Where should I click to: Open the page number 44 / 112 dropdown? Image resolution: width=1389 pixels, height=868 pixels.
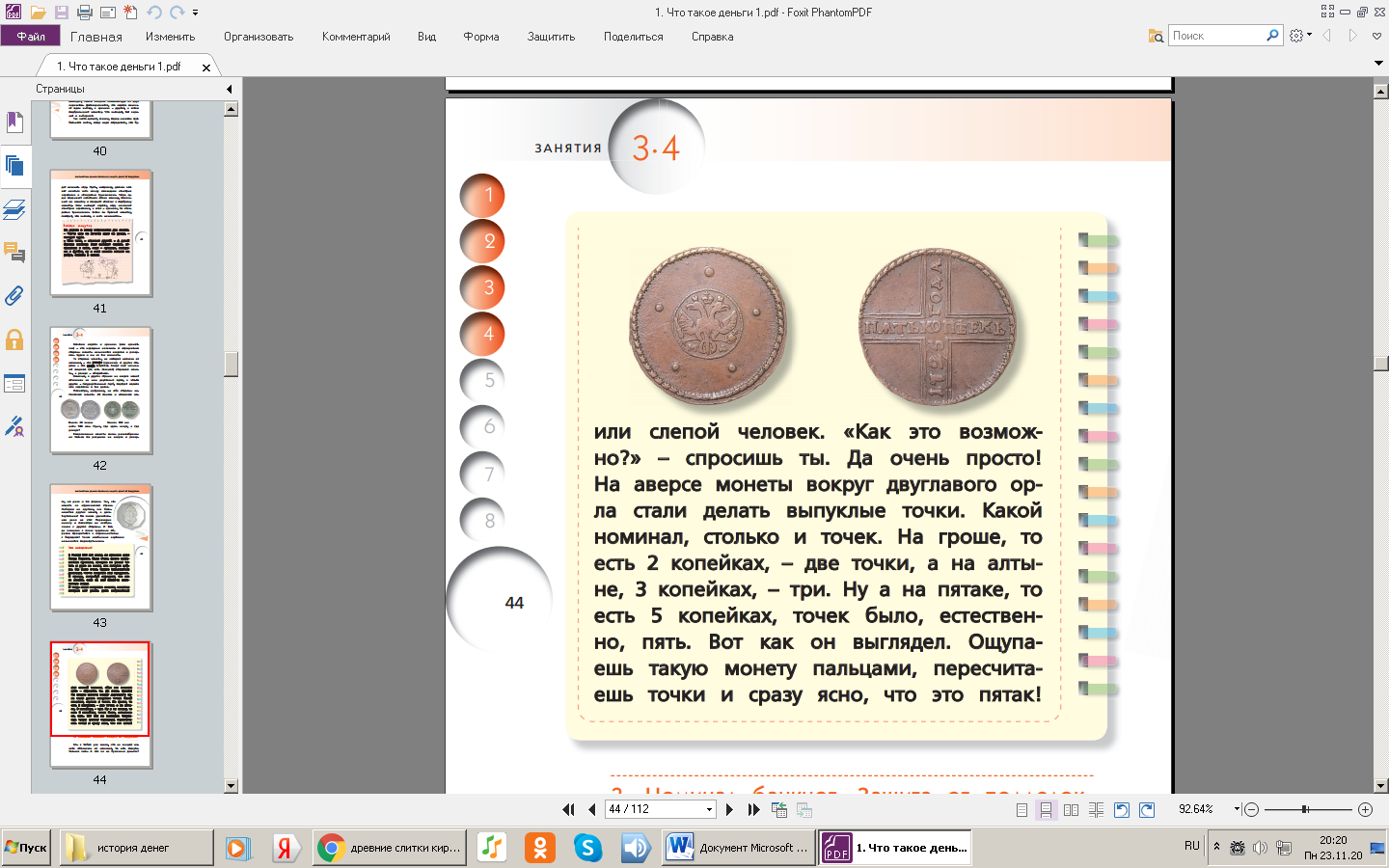710,809
